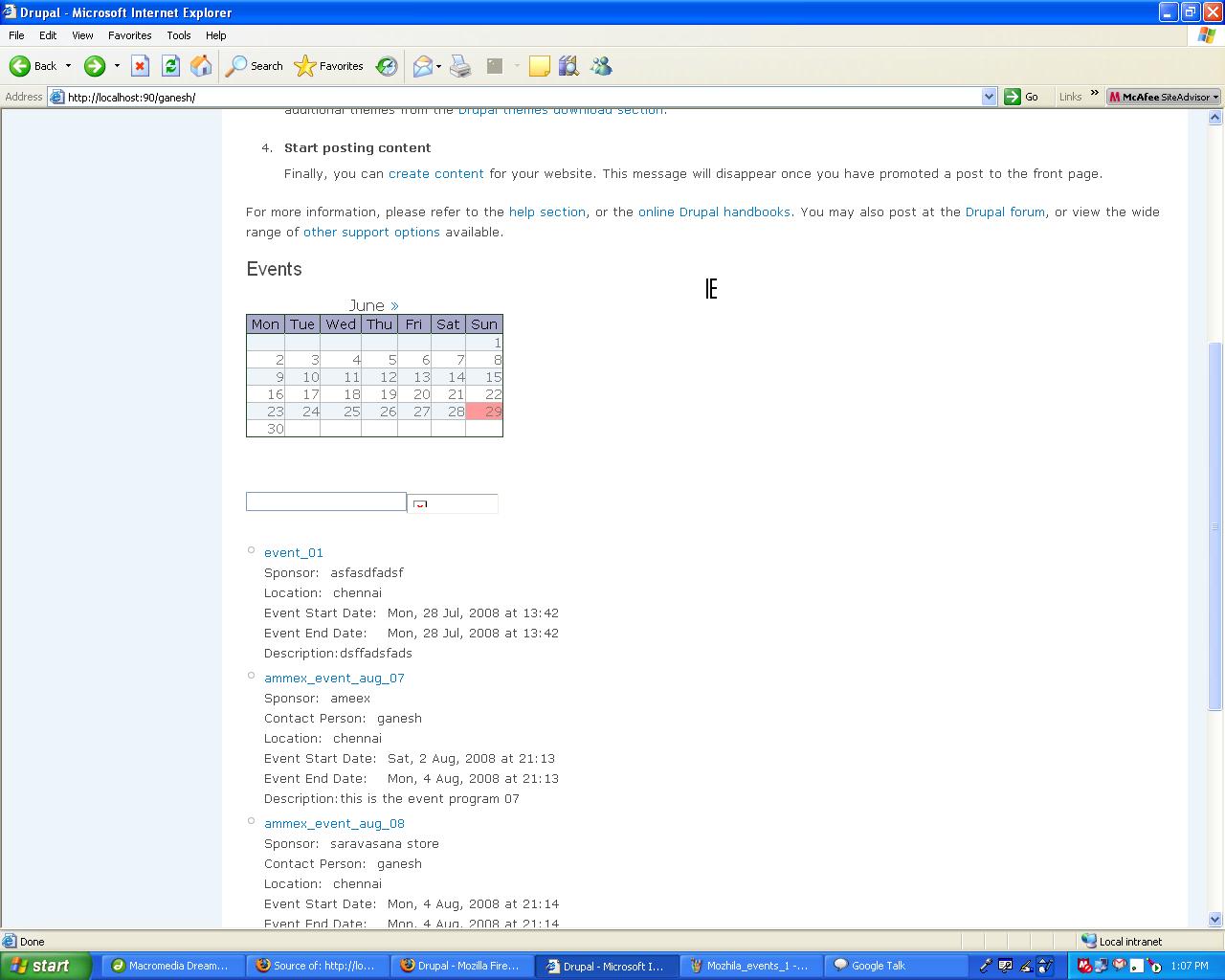Open the Help menu
The height and width of the screenshot is (980, 1225).
coord(216,35)
